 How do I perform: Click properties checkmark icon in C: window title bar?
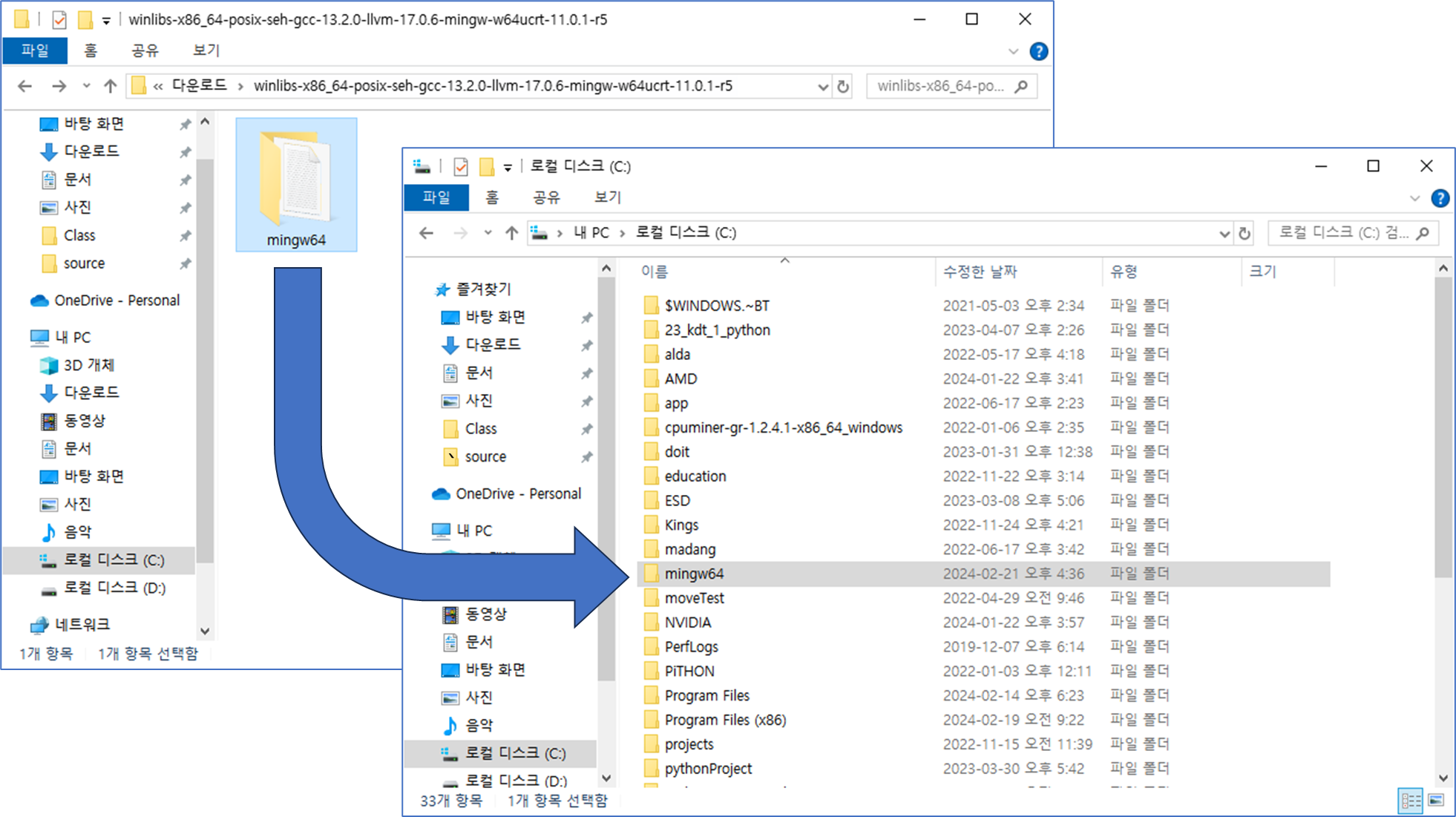pos(461,166)
